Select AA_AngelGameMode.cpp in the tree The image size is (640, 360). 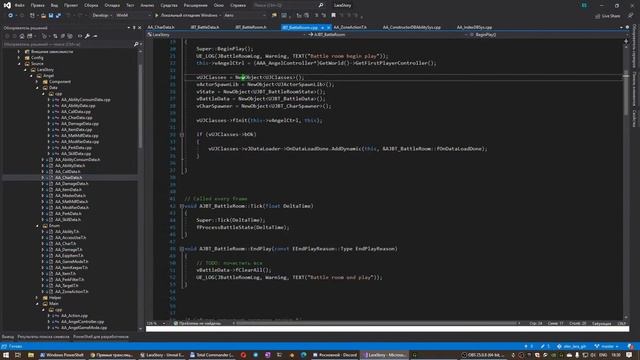point(84,327)
